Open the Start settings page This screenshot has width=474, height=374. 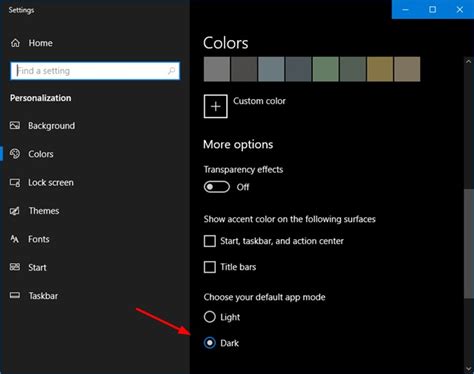pyautogui.click(x=37, y=267)
